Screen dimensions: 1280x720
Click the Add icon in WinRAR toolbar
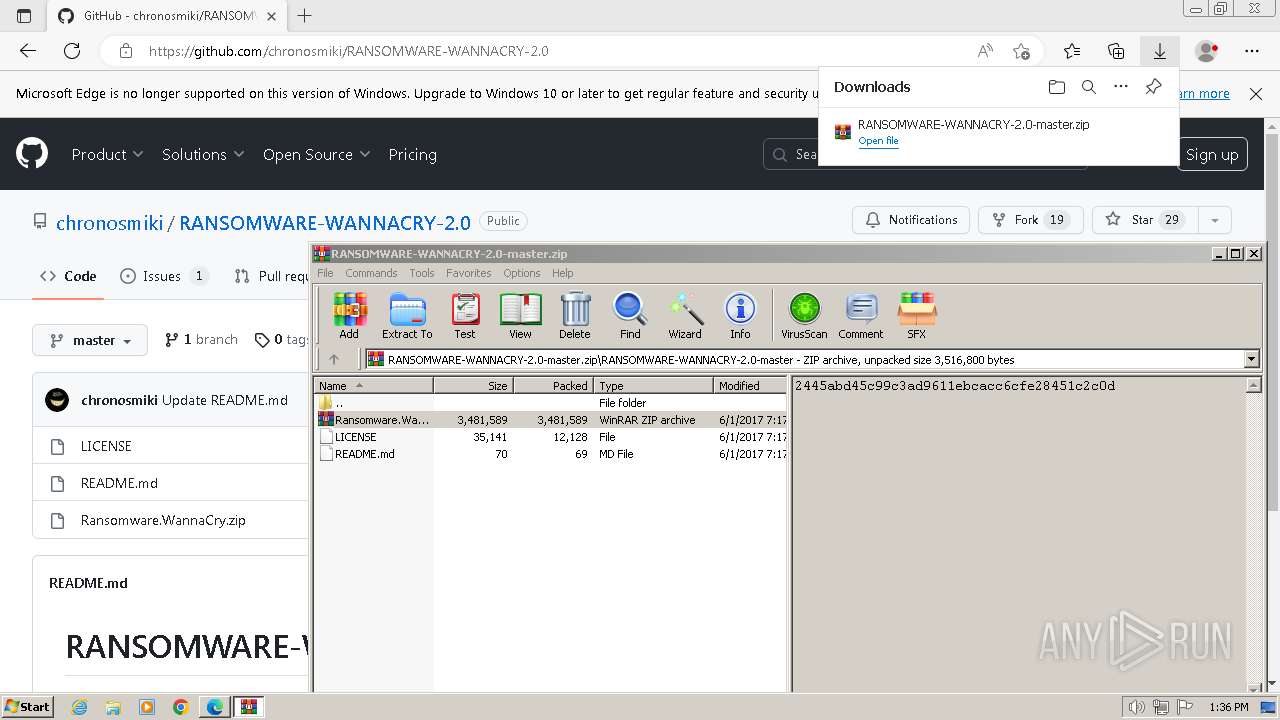coord(349,316)
